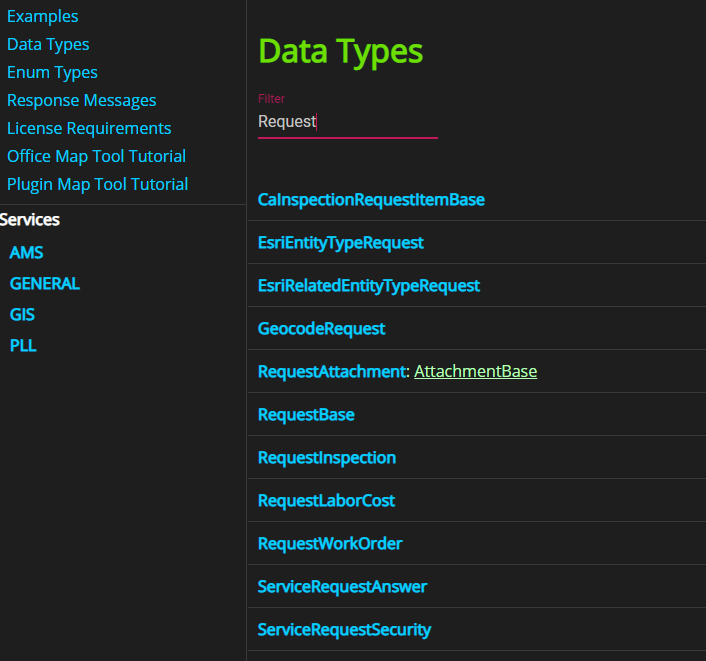Open Office Map Tool Tutorial

point(96,156)
